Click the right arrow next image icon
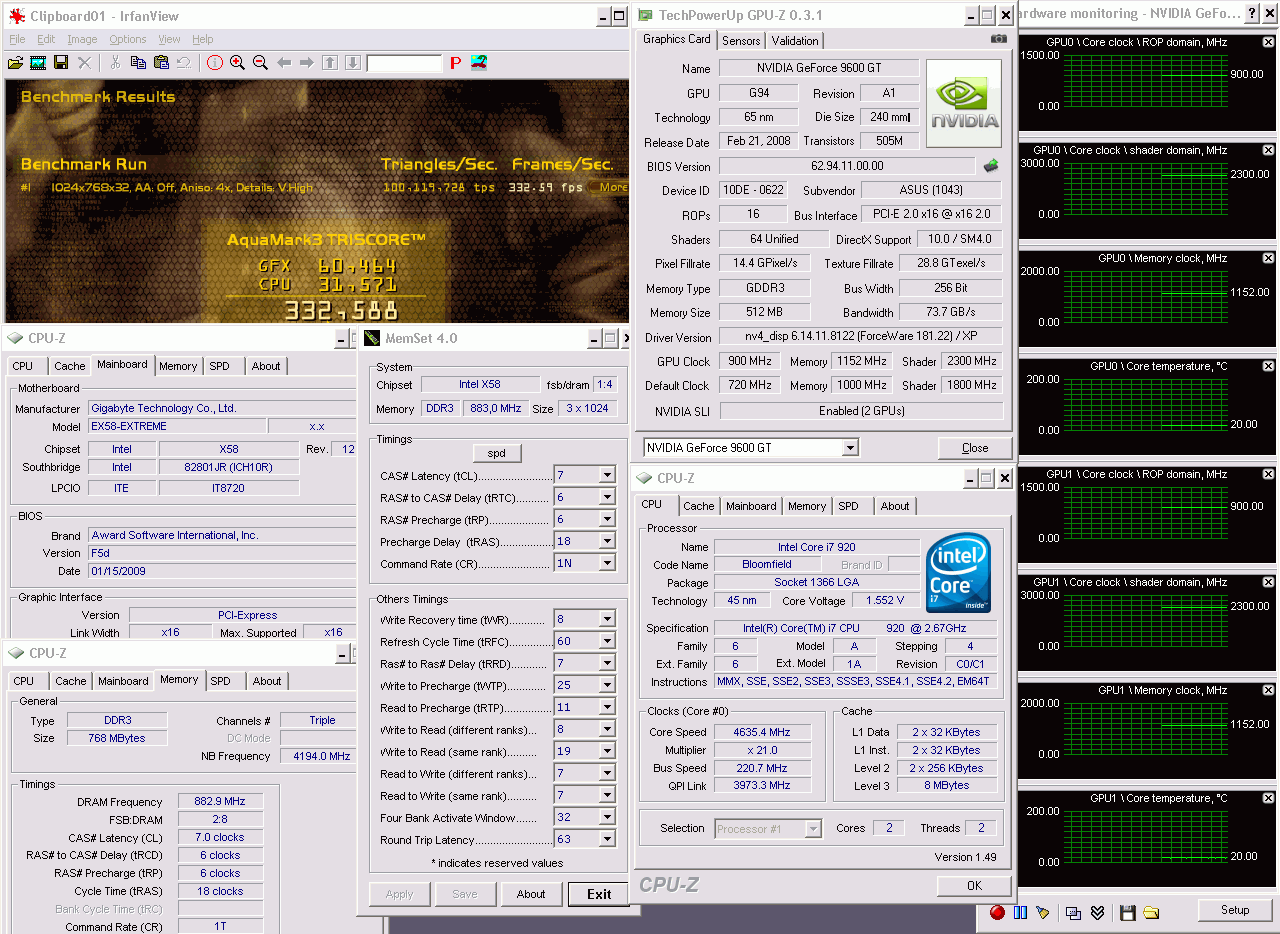This screenshot has height=934, width=1280. tap(307, 62)
